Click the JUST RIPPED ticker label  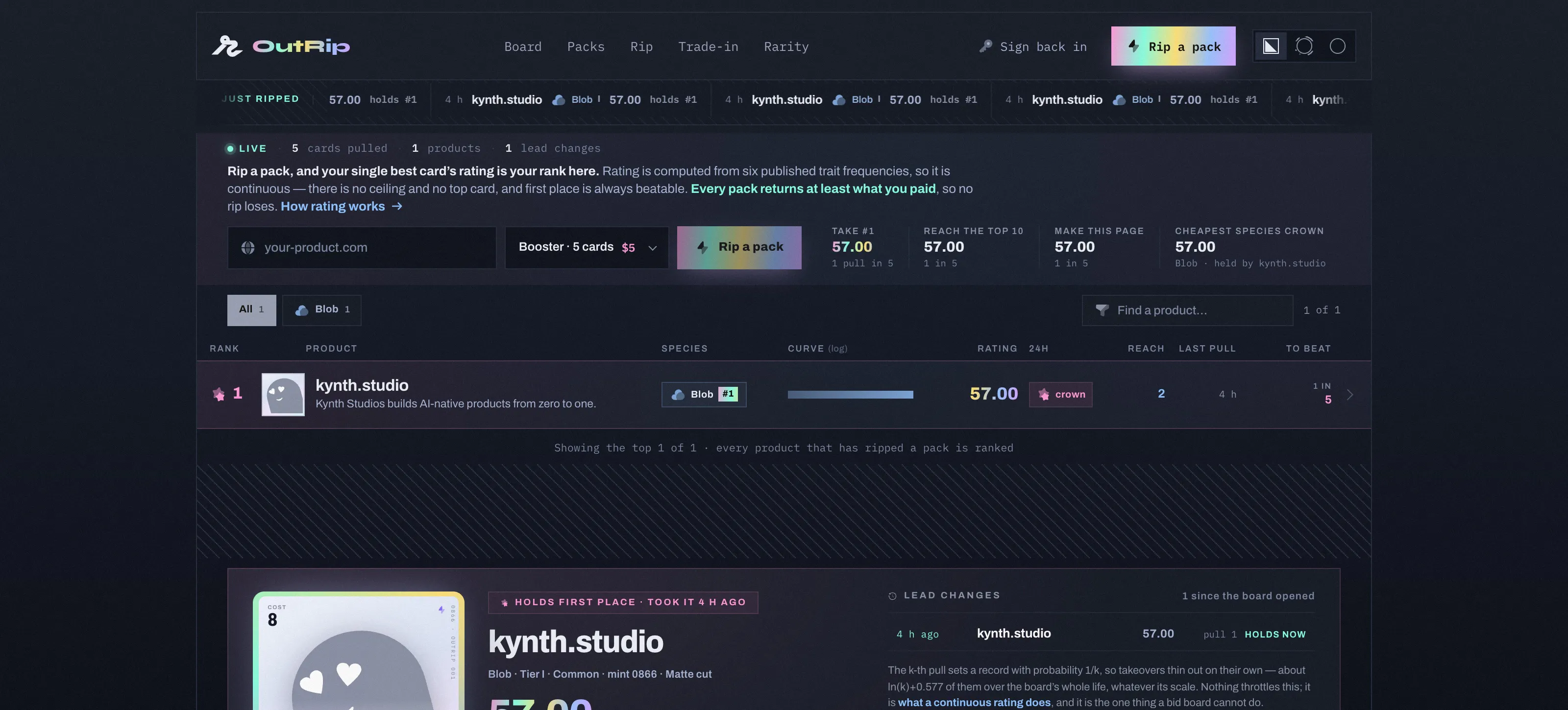[x=261, y=98]
